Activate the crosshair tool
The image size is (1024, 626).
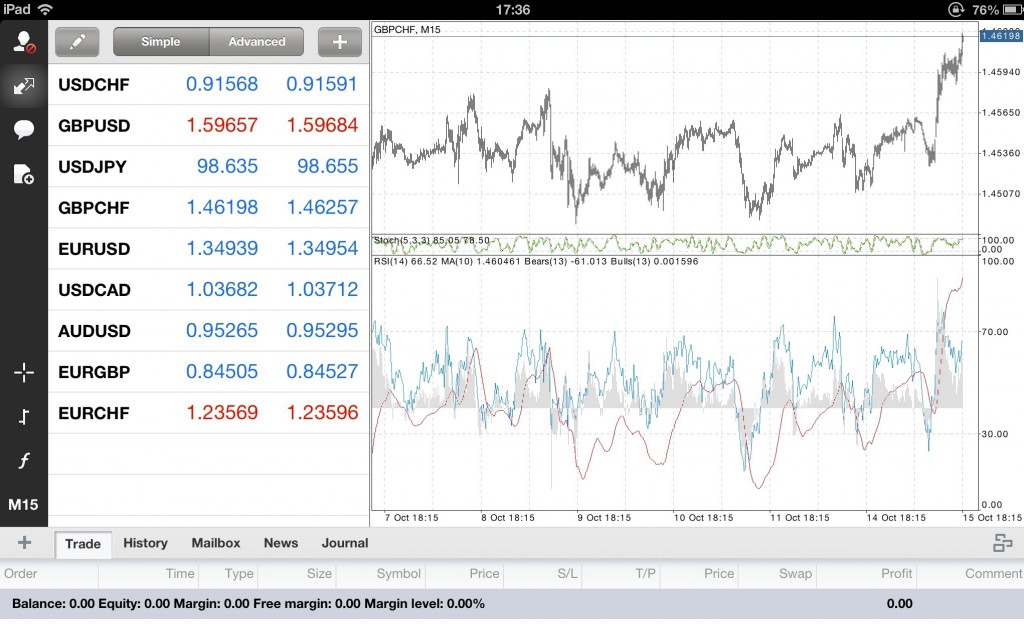click(x=24, y=373)
